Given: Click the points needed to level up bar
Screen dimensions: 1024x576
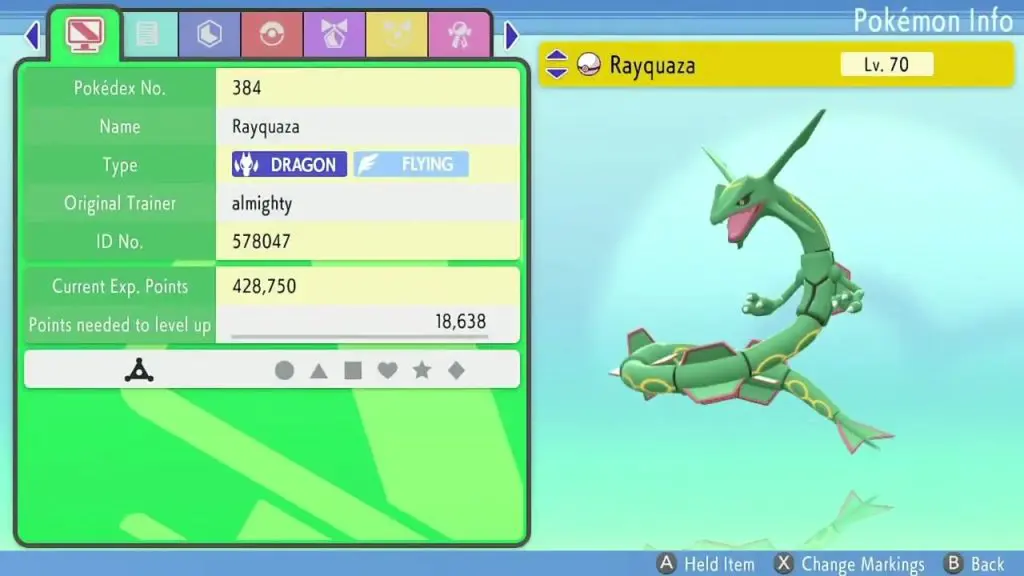Looking at the screenshot, I should coord(360,336).
